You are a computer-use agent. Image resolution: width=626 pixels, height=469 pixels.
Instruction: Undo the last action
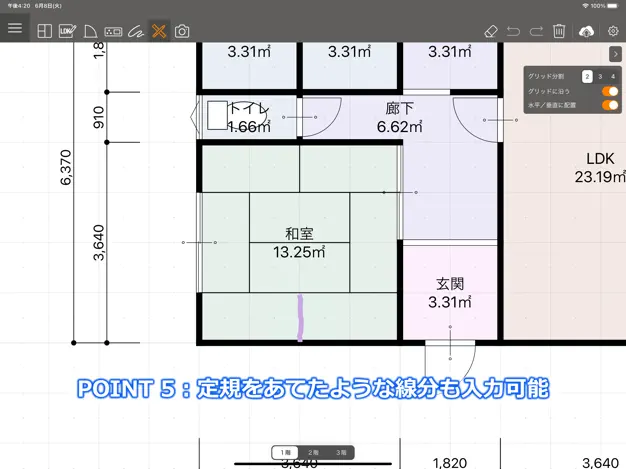click(x=513, y=31)
